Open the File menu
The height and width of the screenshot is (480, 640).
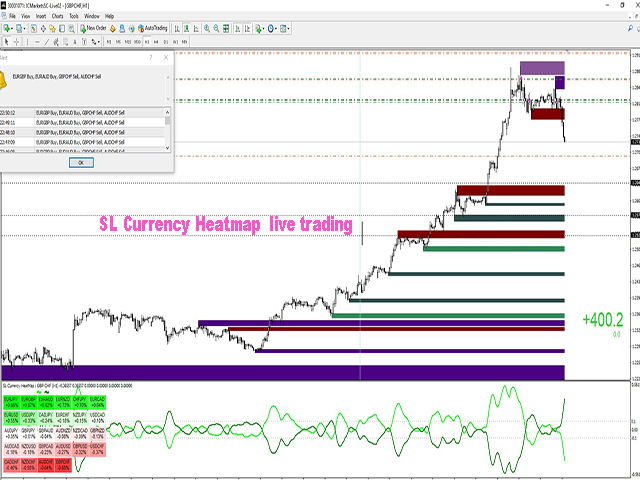pos(12,16)
